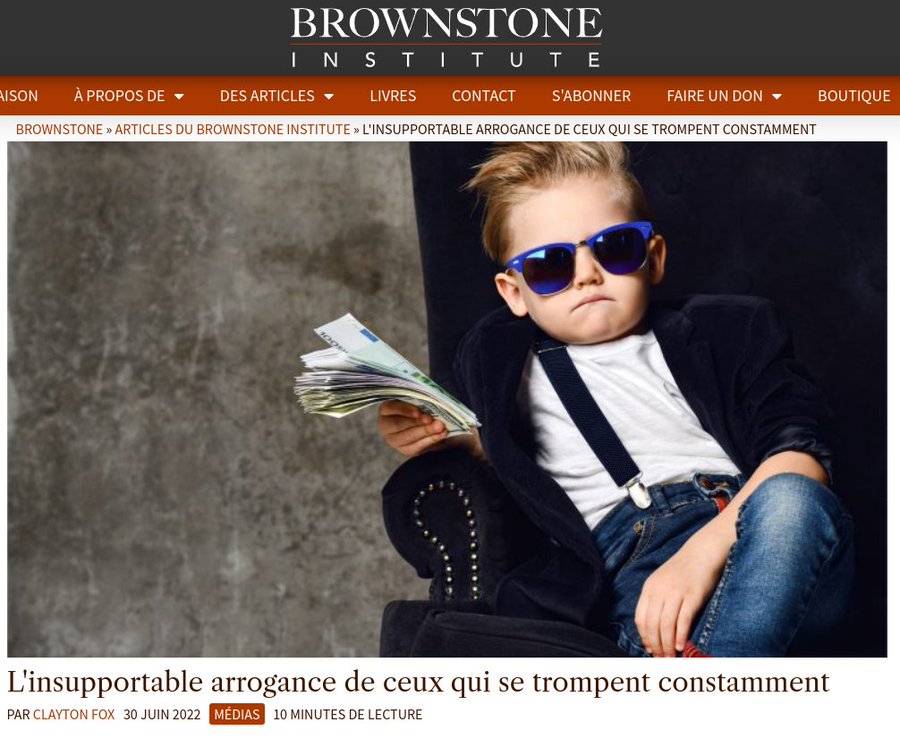Select the FAIRE UN DON menu label
900x739 pixels.
point(715,96)
